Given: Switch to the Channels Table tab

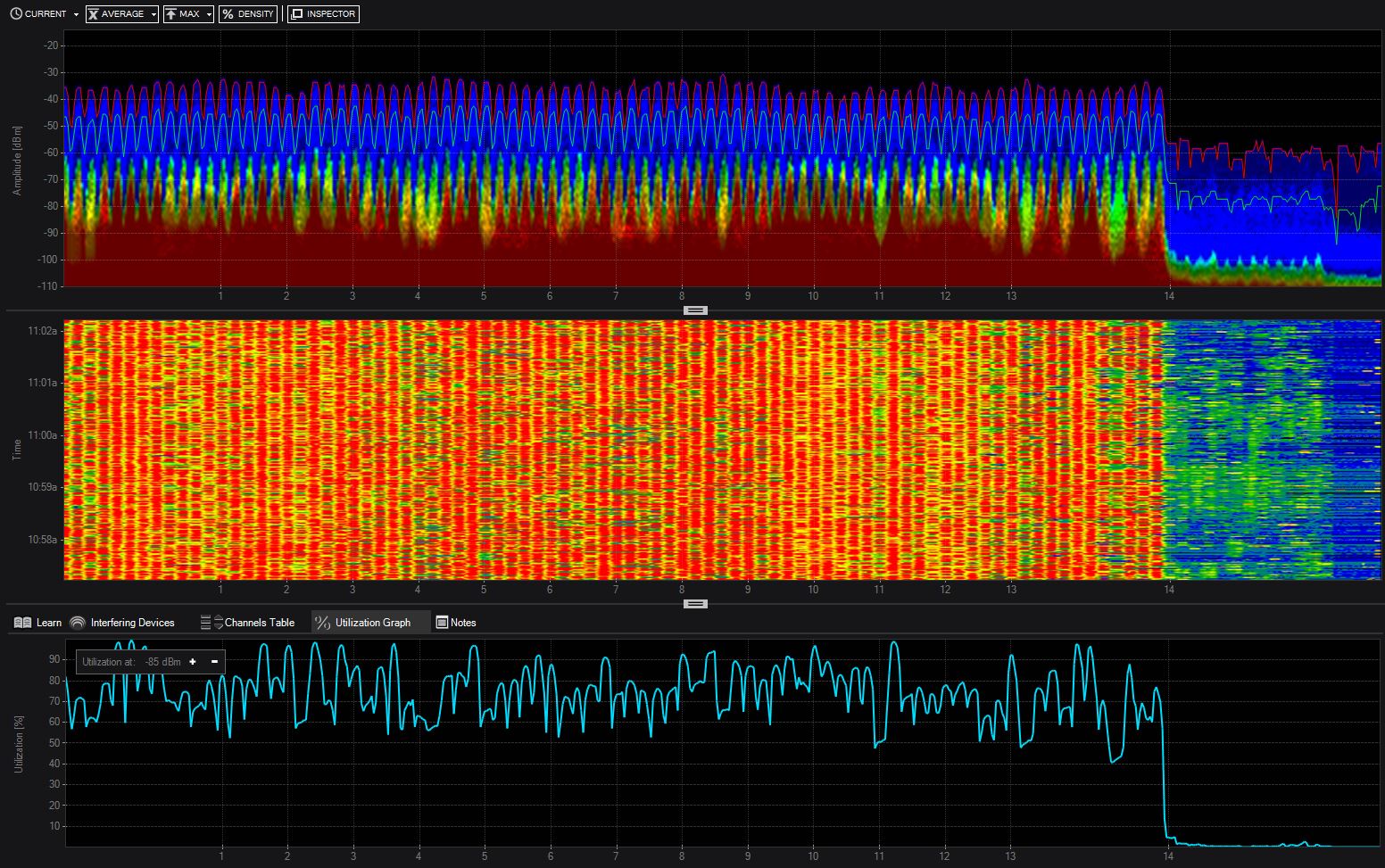Looking at the screenshot, I should point(259,623).
